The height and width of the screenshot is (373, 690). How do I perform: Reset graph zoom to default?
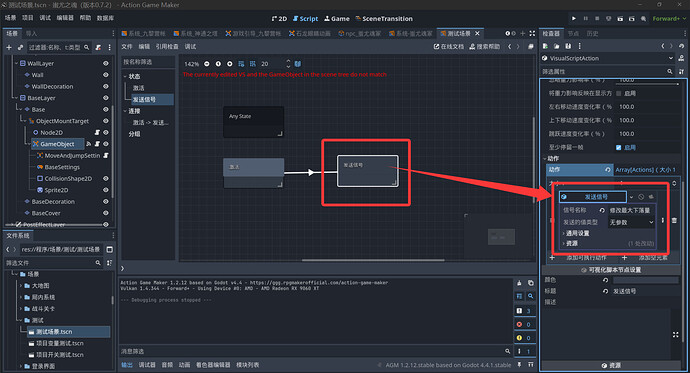coord(218,64)
